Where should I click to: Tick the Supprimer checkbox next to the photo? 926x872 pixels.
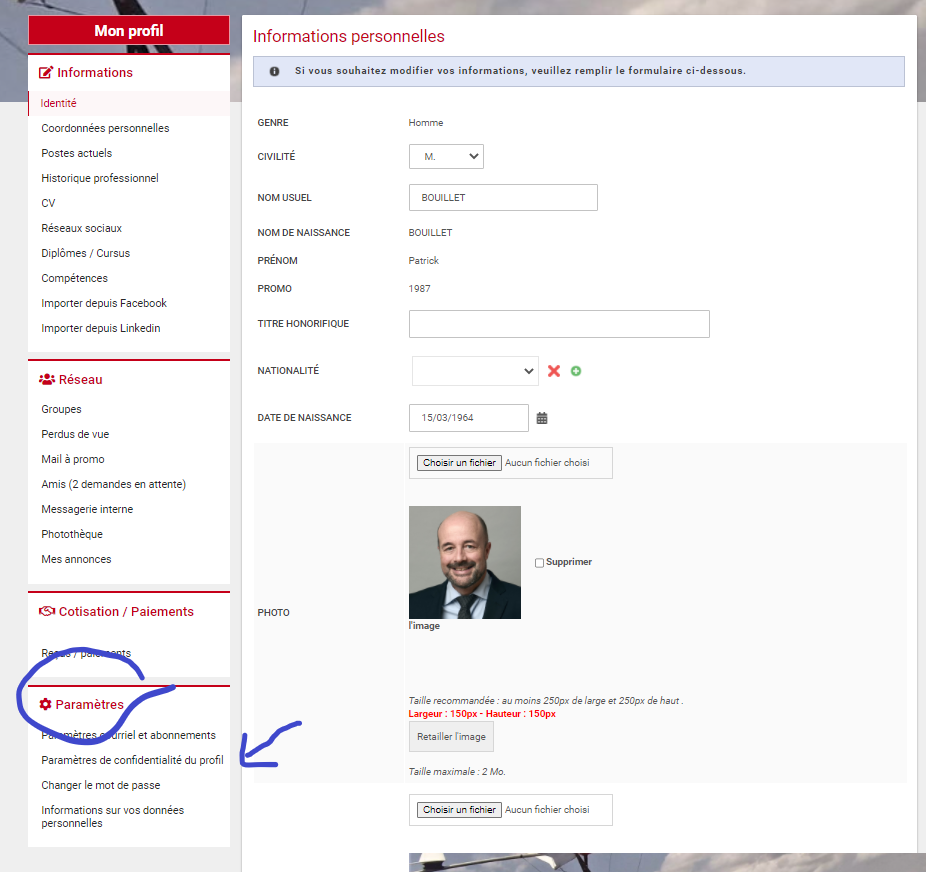(539, 563)
